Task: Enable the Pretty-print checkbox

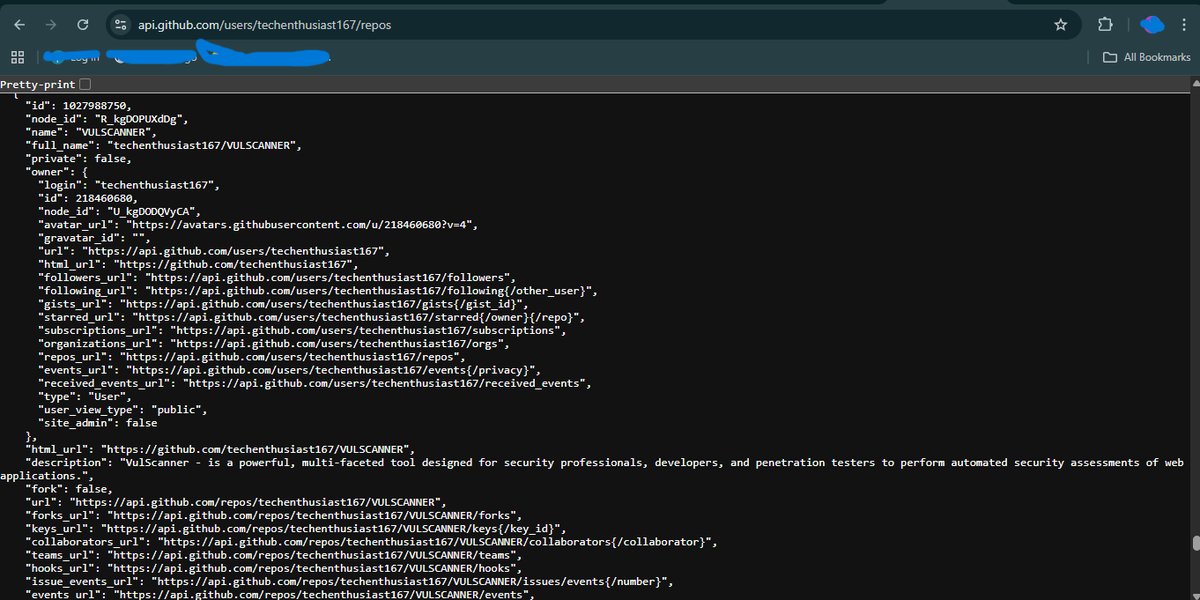Action: click(x=85, y=84)
